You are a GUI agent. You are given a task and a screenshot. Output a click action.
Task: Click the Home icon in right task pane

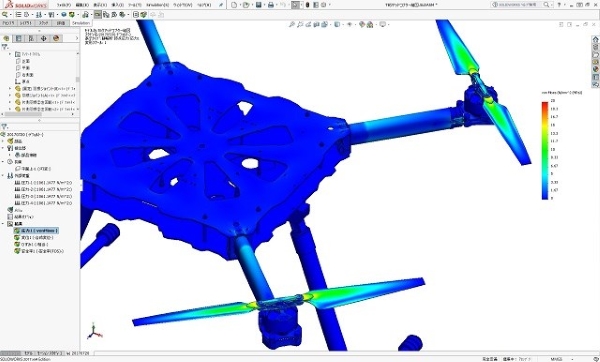coord(595,39)
